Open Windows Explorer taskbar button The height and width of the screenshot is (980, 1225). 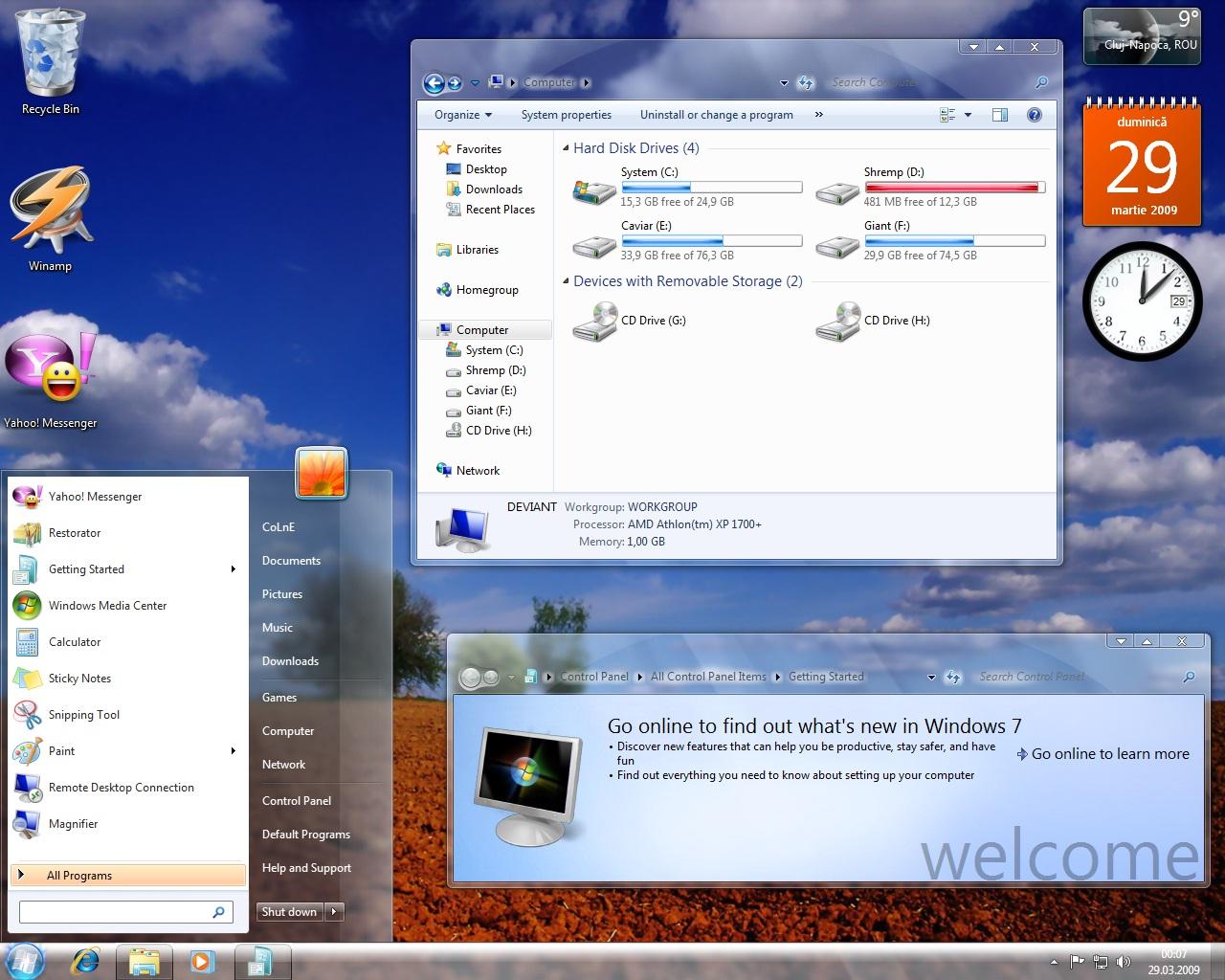pos(145,961)
